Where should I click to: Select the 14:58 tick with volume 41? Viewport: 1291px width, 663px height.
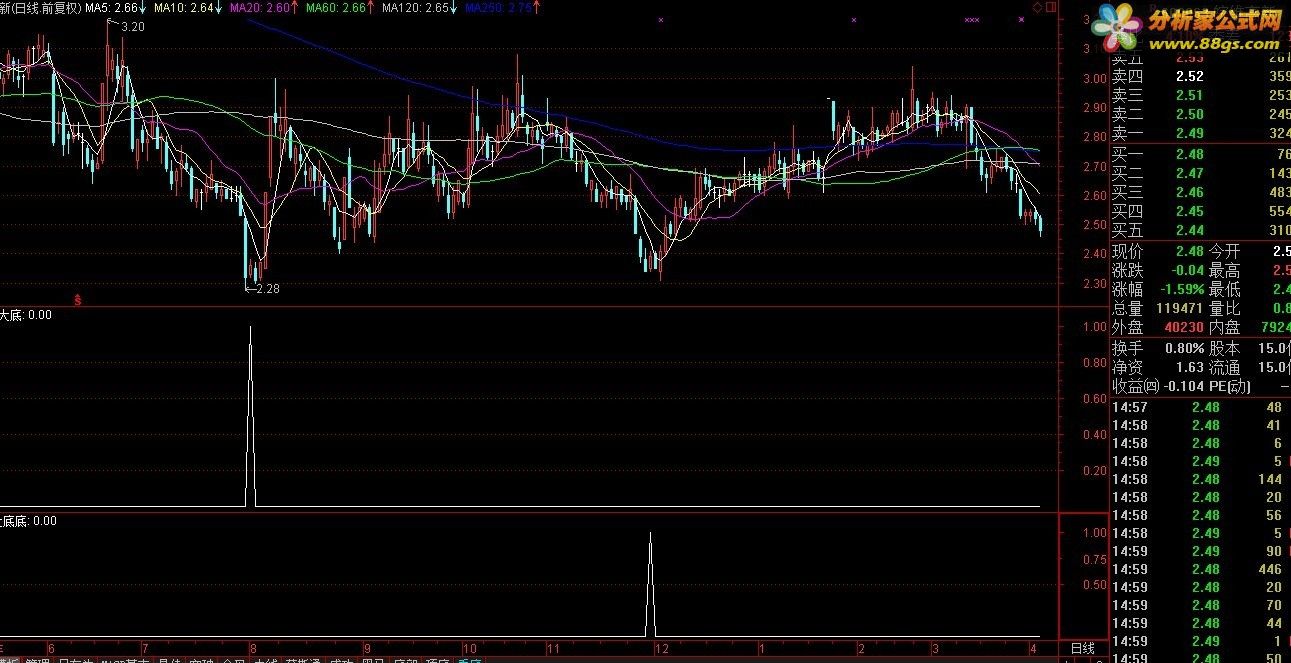pos(1201,425)
